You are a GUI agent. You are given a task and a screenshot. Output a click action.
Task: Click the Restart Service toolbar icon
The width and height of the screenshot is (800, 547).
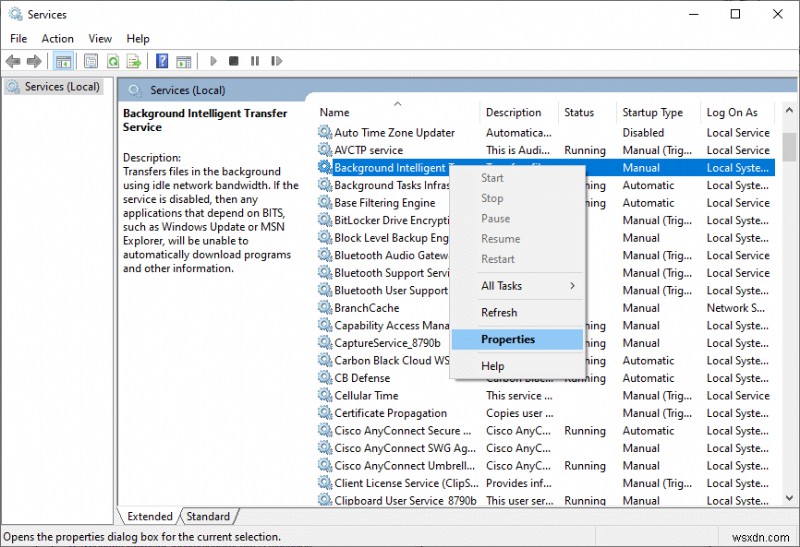tap(276, 61)
